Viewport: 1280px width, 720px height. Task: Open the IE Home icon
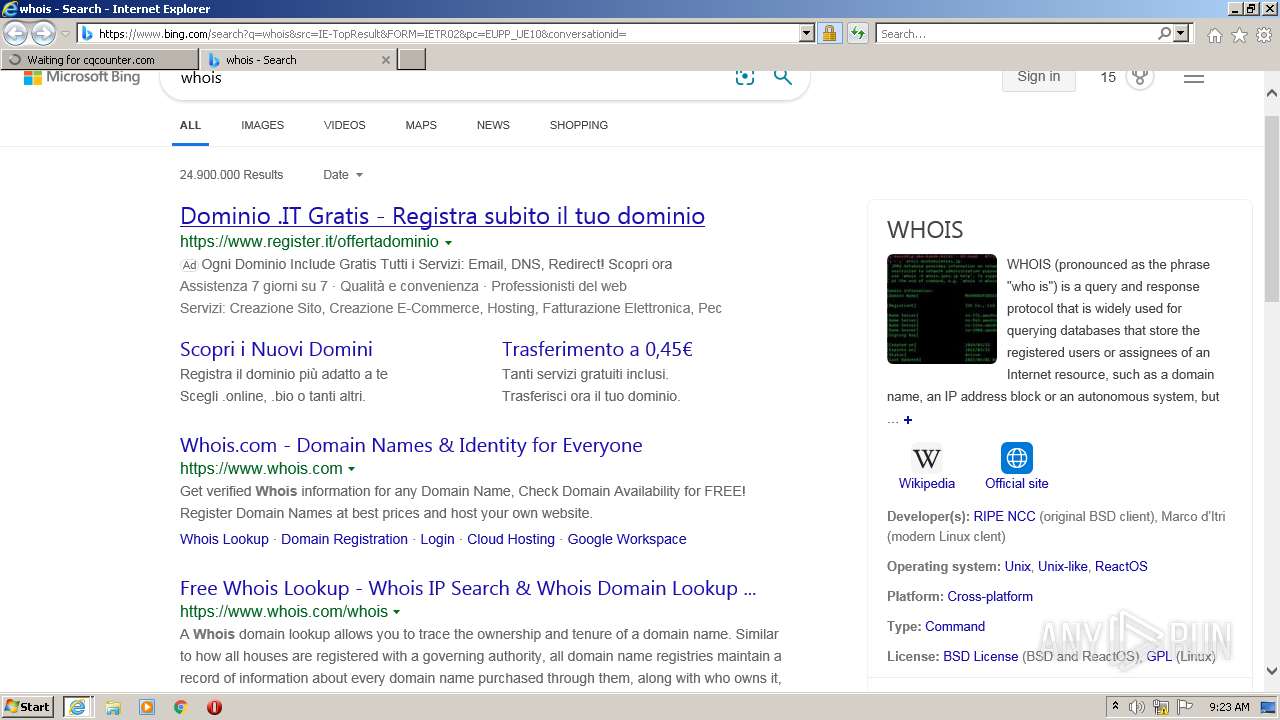[x=1214, y=35]
